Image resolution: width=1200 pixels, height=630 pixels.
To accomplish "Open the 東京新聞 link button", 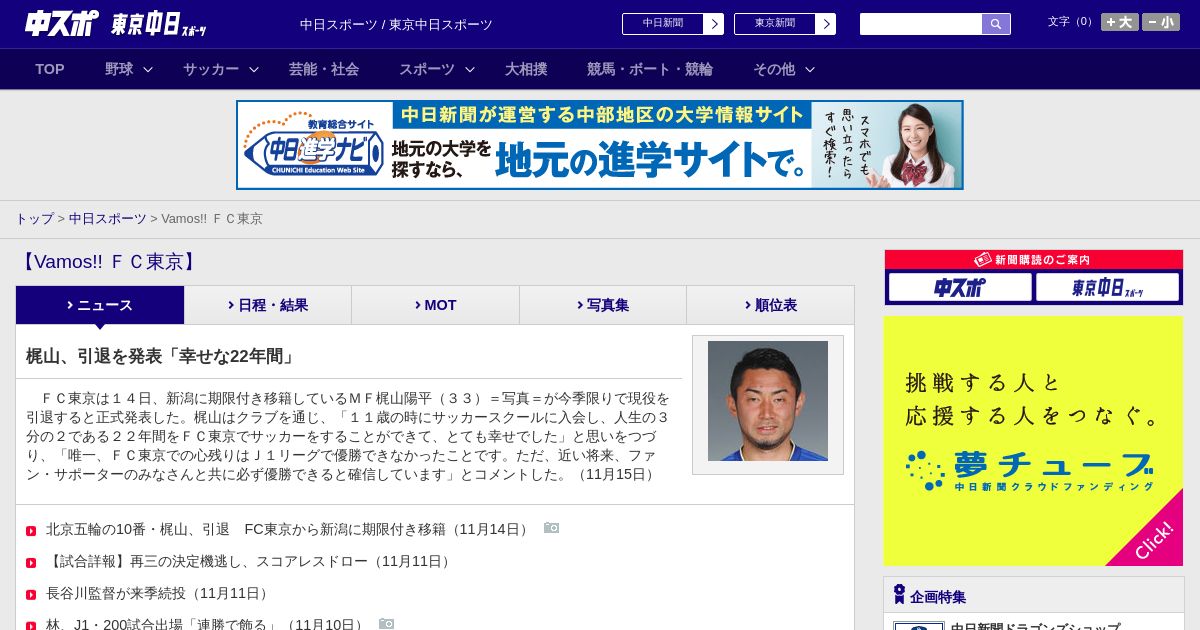I will [x=775, y=24].
